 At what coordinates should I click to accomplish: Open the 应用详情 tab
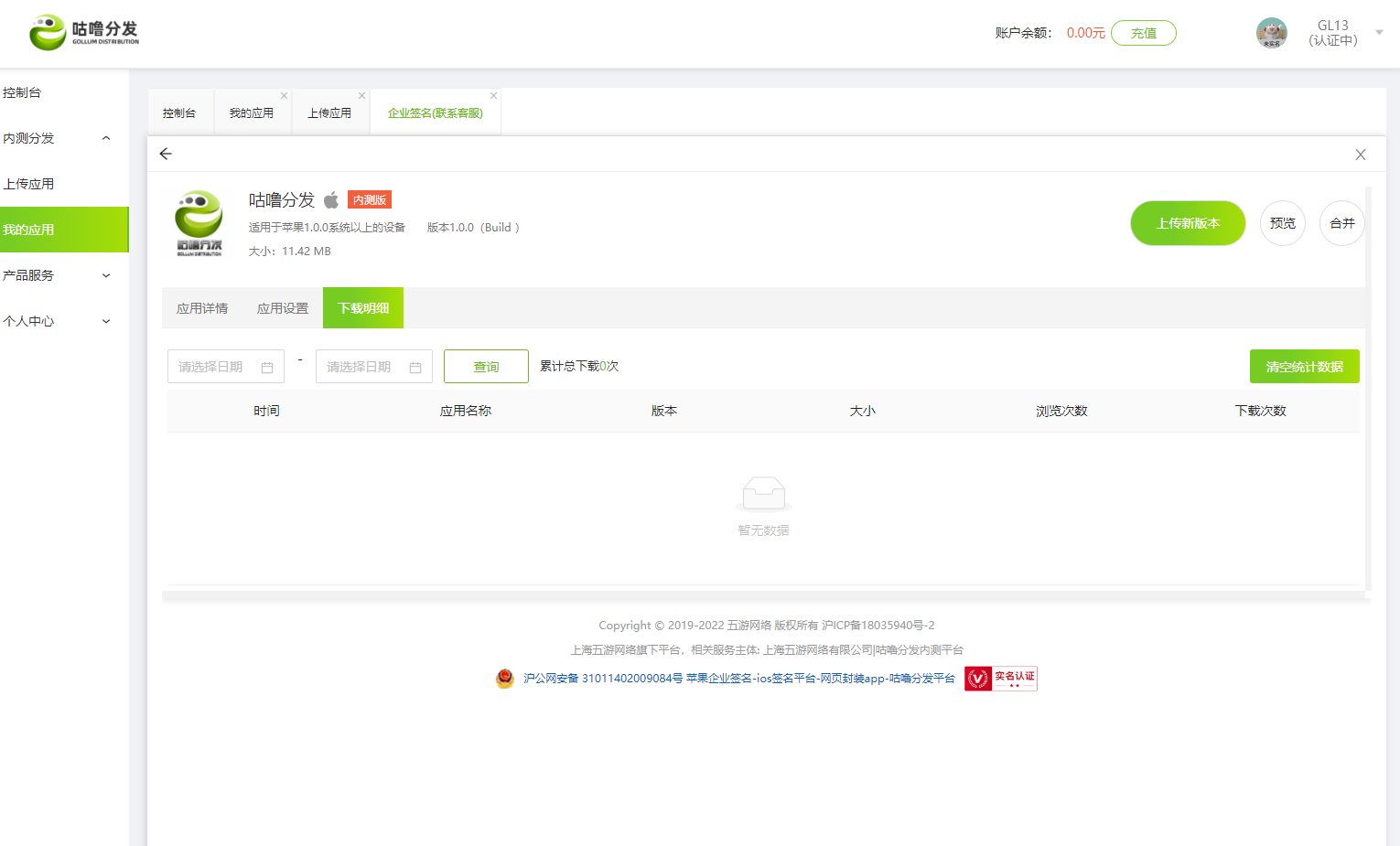202,308
